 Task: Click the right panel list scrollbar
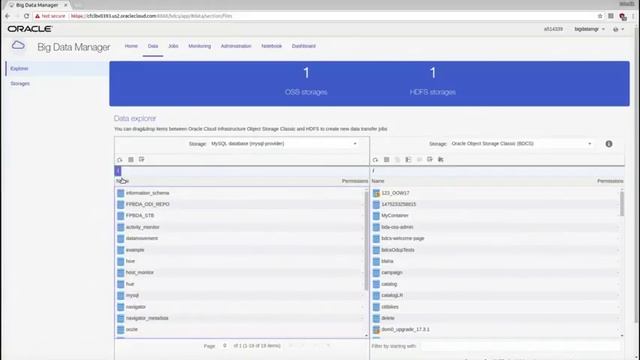tap(622, 203)
